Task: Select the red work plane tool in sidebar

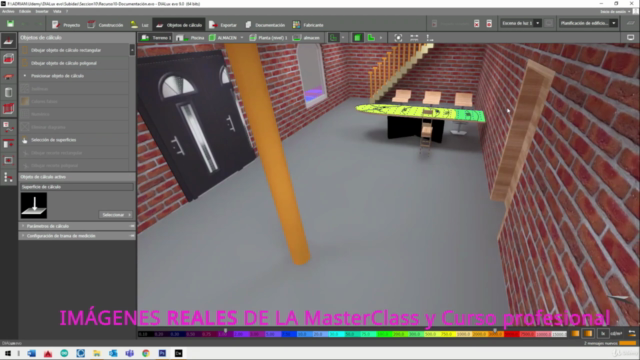Action: click(8, 76)
